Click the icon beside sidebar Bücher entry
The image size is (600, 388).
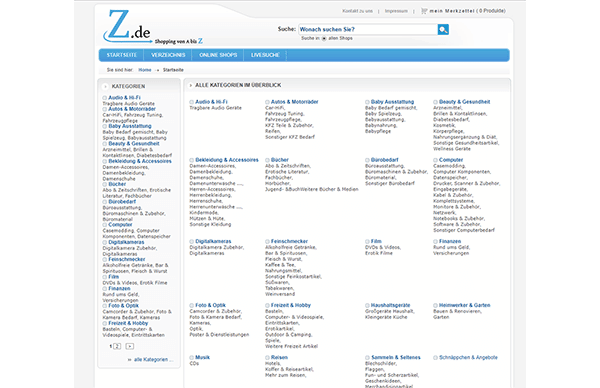(x=104, y=184)
